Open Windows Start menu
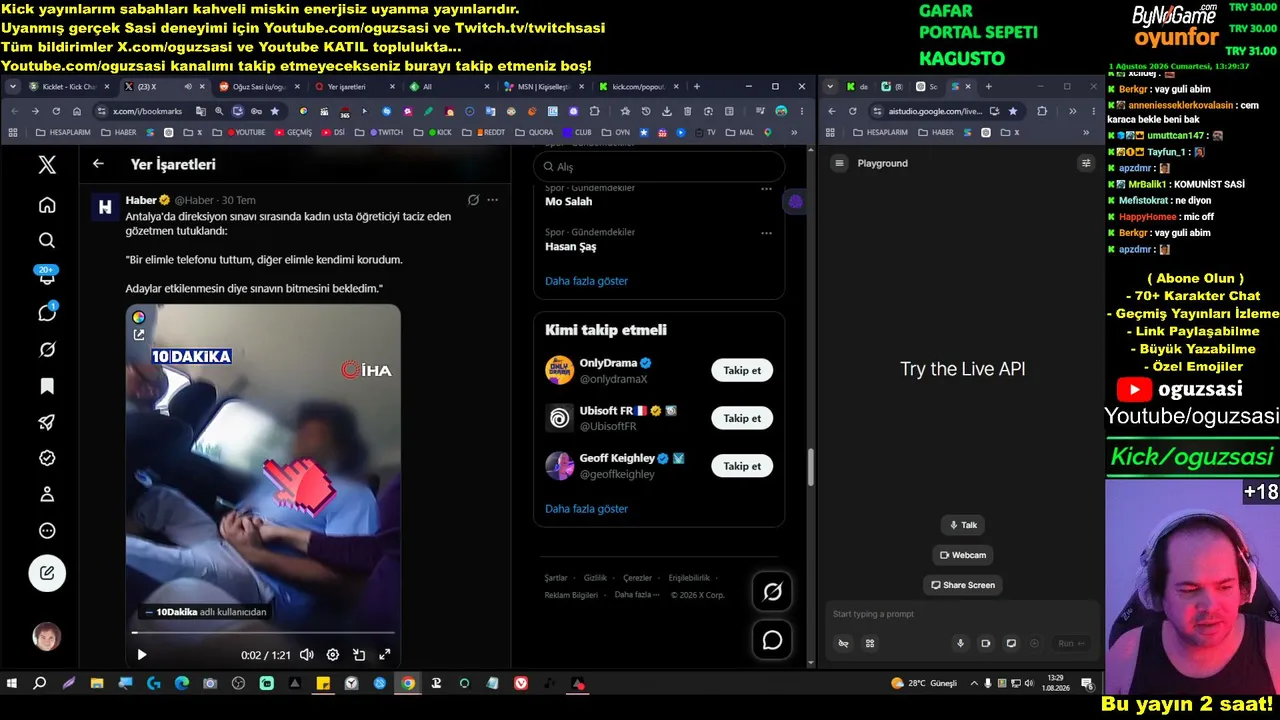The image size is (1280, 720). coord(12,684)
